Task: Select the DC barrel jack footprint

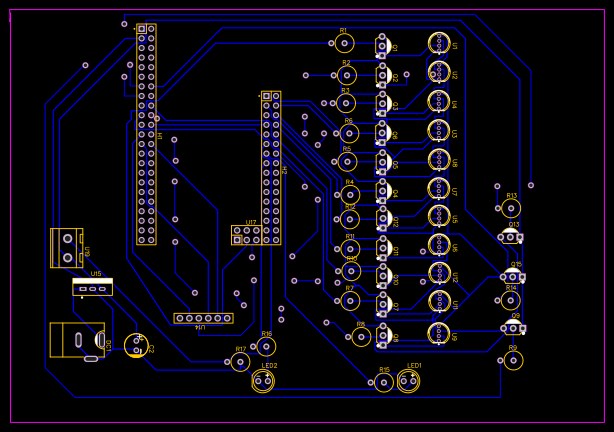Action: pyautogui.click(x=77, y=340)
